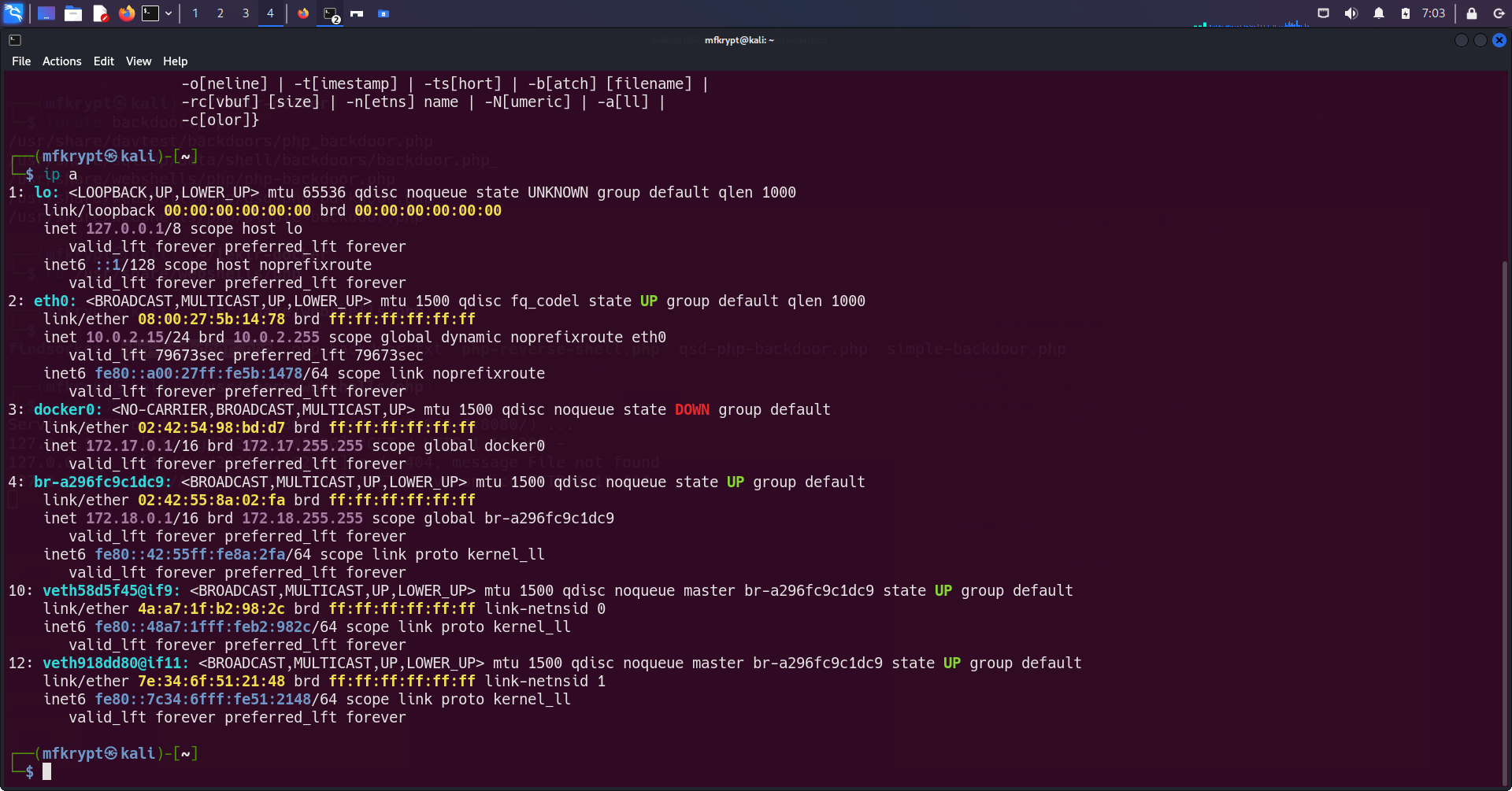1512x791 pixels.
Task: Click the show desktop launcher icon
Action: coord(46,13)
